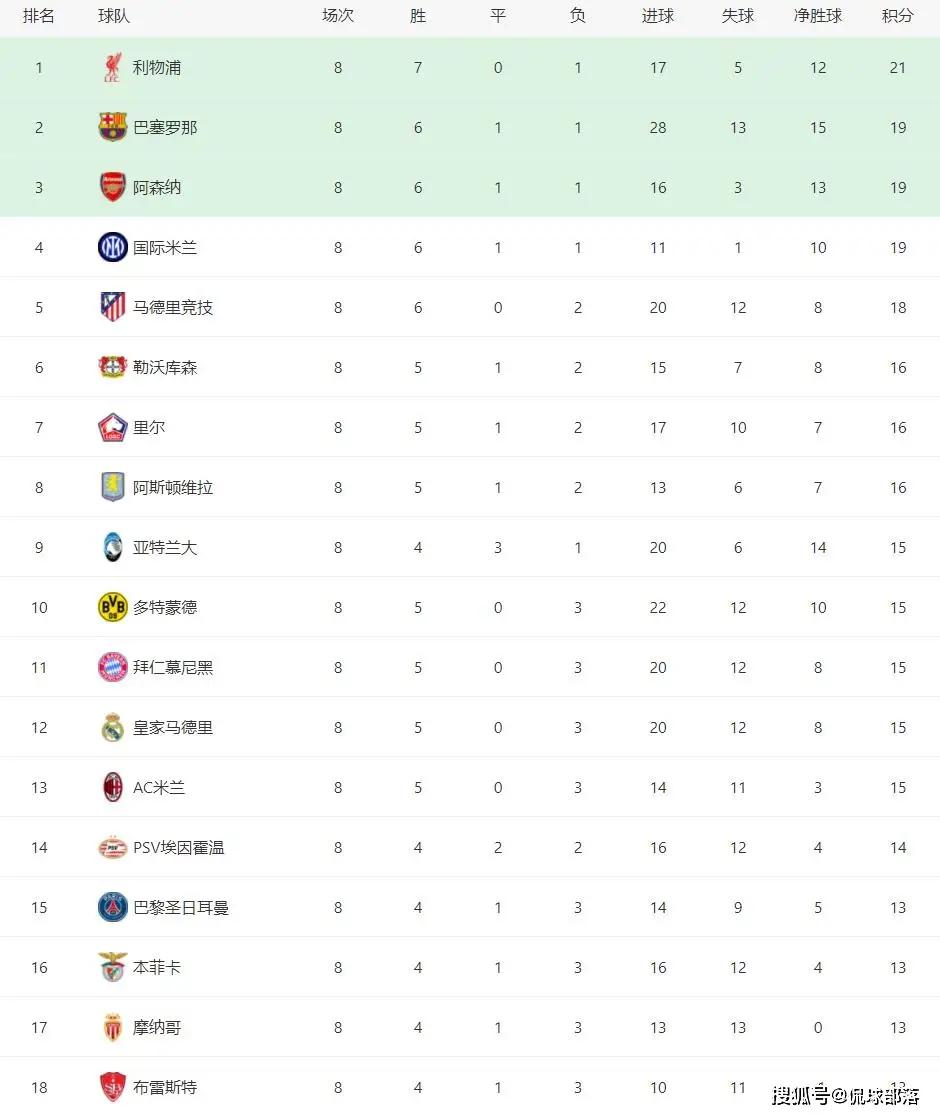The image size is (940, 1116).
Task: Click the 进球 column header
Action: pyautogui.click(x=658, y=16)
